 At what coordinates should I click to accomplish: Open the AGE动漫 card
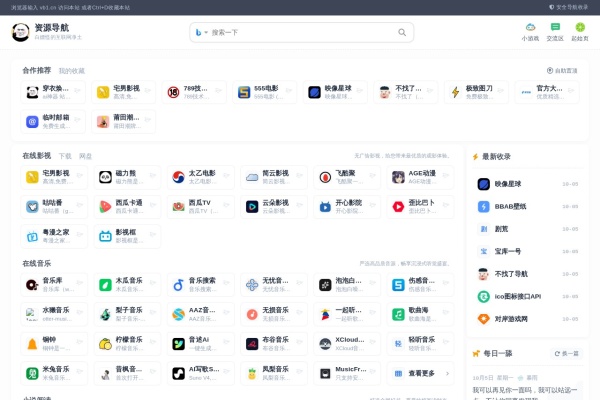pos(420,177)
